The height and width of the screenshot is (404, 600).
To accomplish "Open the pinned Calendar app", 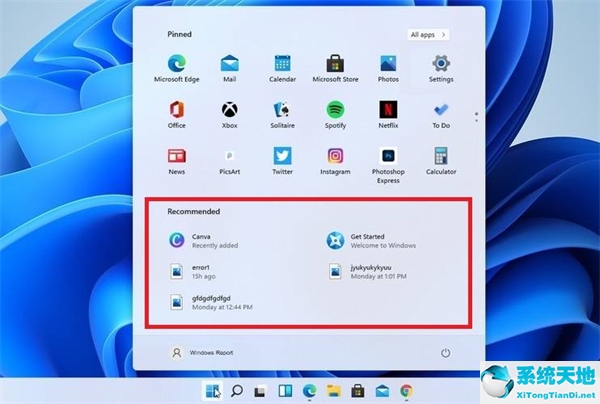I will click(x=282, y=68).
